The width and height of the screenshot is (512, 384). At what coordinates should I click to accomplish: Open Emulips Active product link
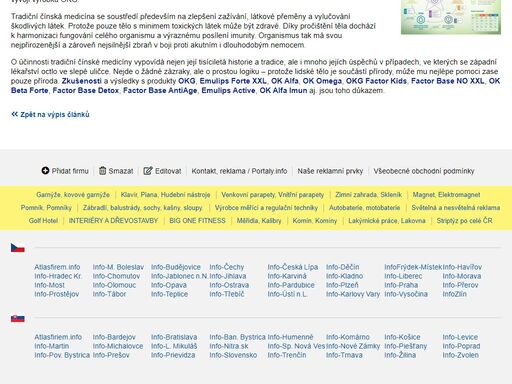tap(228, 90)
